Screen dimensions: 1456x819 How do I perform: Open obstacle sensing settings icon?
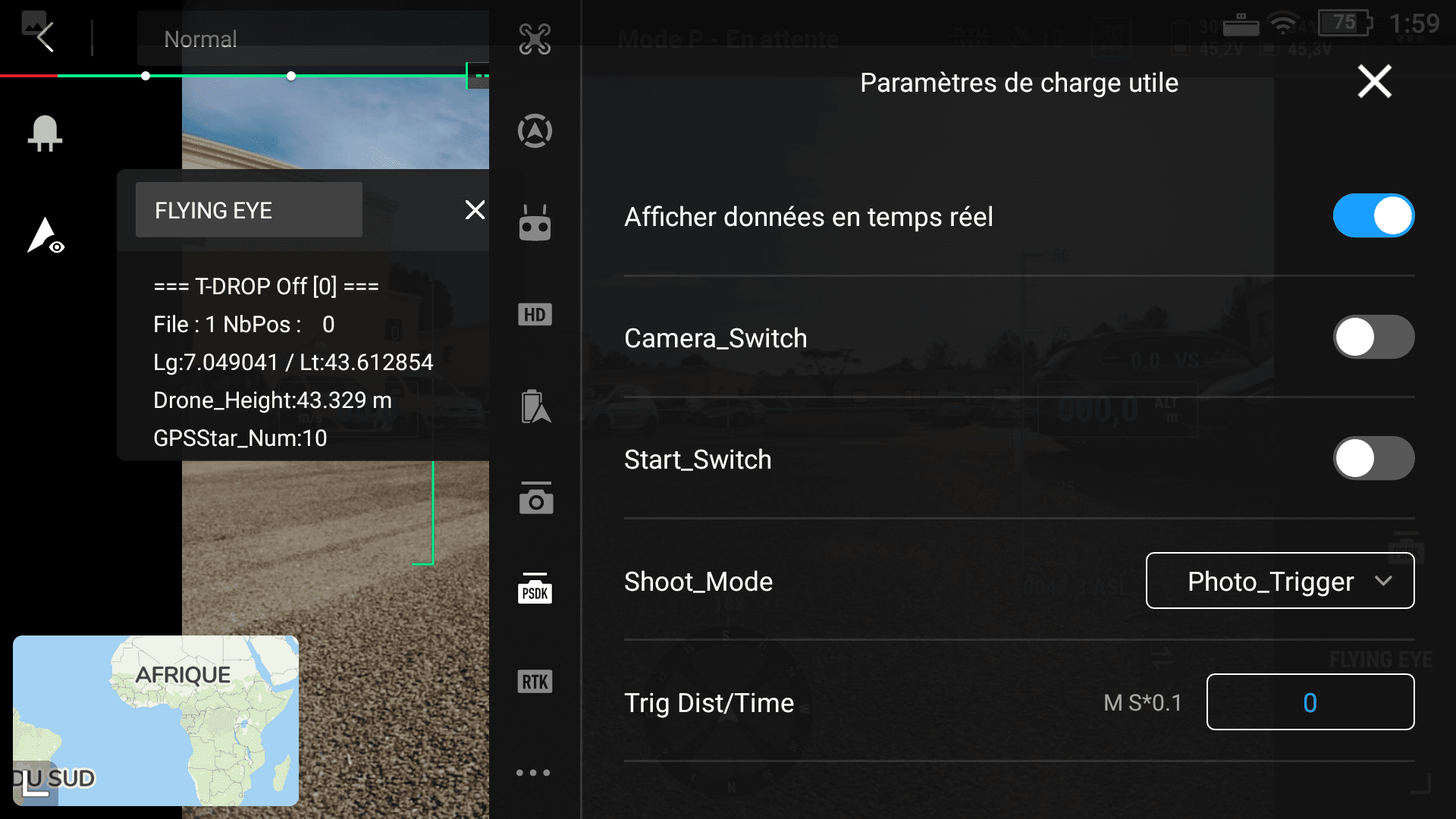click(535, 131)
